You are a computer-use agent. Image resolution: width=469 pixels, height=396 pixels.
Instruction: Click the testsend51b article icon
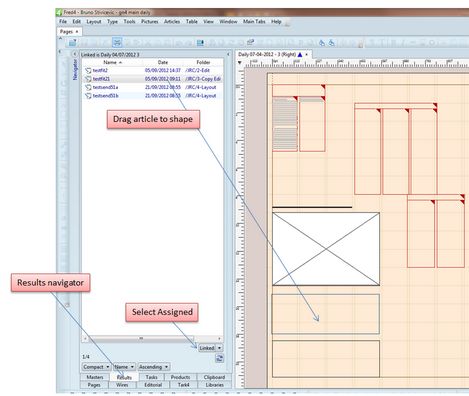(88, 96)
